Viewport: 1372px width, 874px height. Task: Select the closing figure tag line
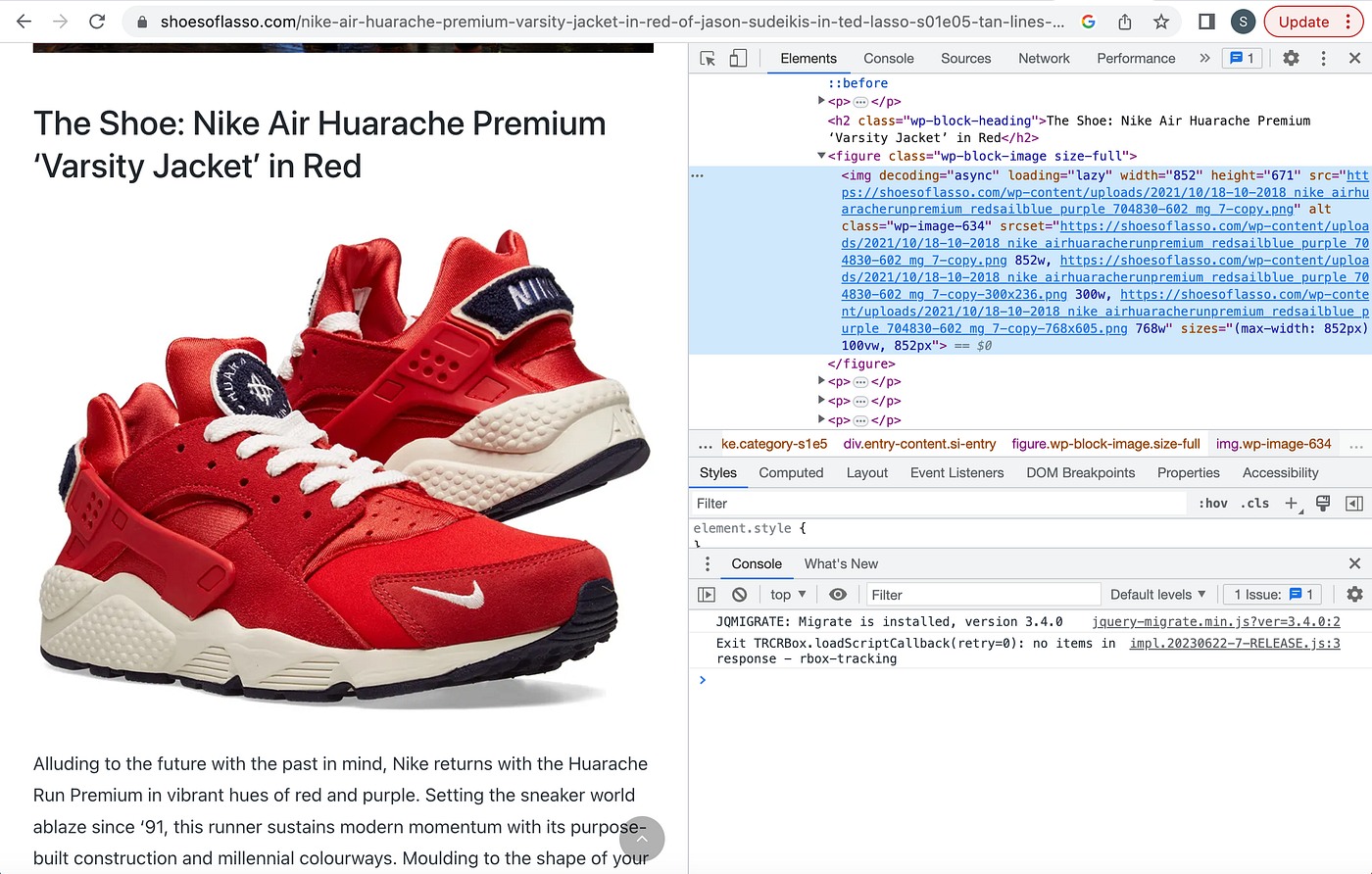click(861, 364)
